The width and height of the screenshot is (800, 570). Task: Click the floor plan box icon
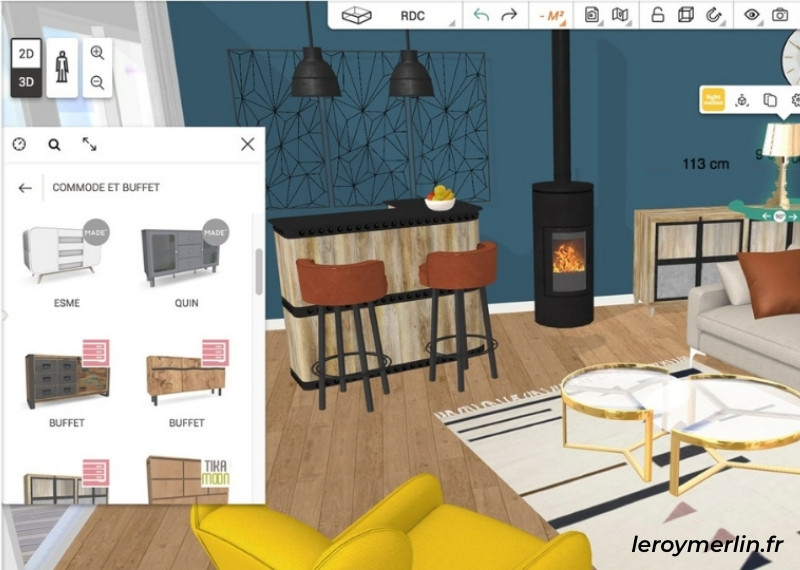[356, 15]
